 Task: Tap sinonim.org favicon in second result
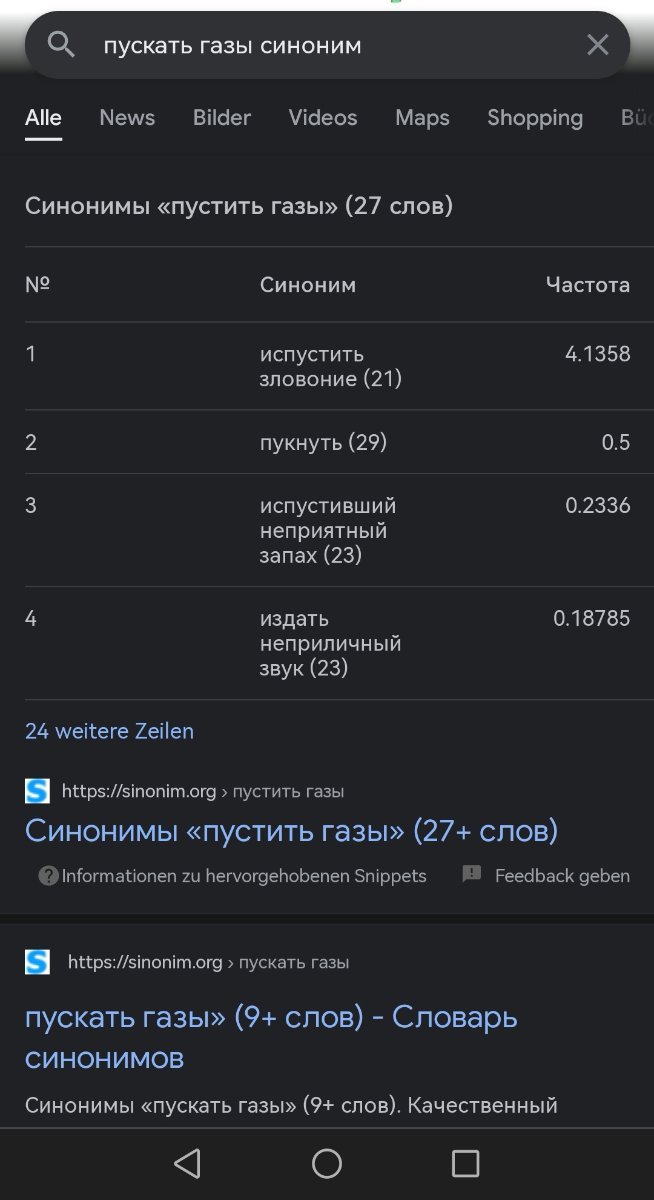point(37,962)
